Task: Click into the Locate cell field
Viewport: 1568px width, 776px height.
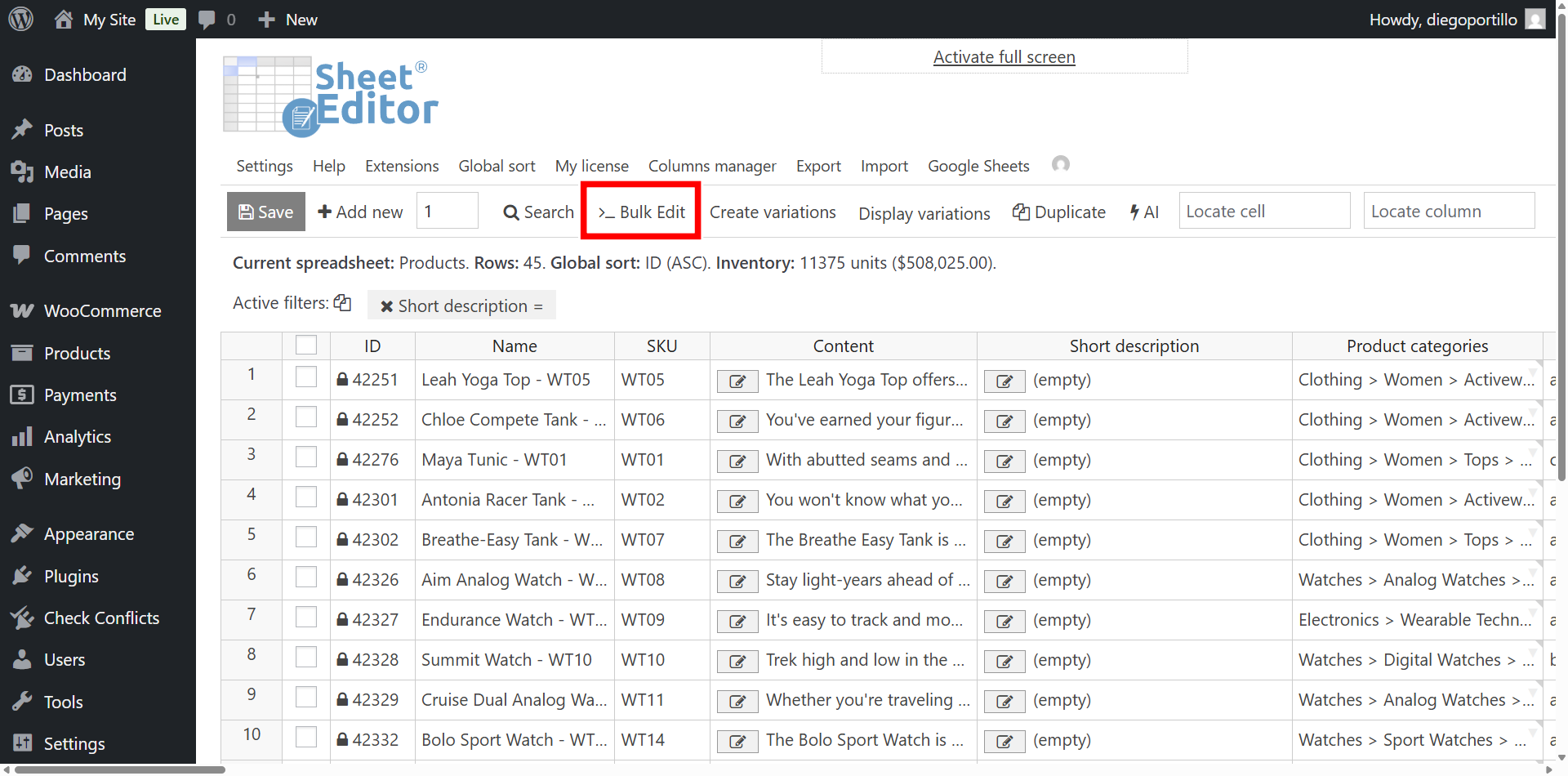Action: pyautogui.click(x=1263, y=212)
